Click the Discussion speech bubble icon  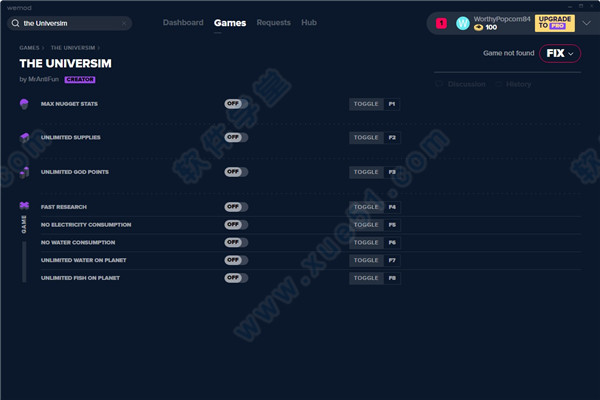pos(439,84)
